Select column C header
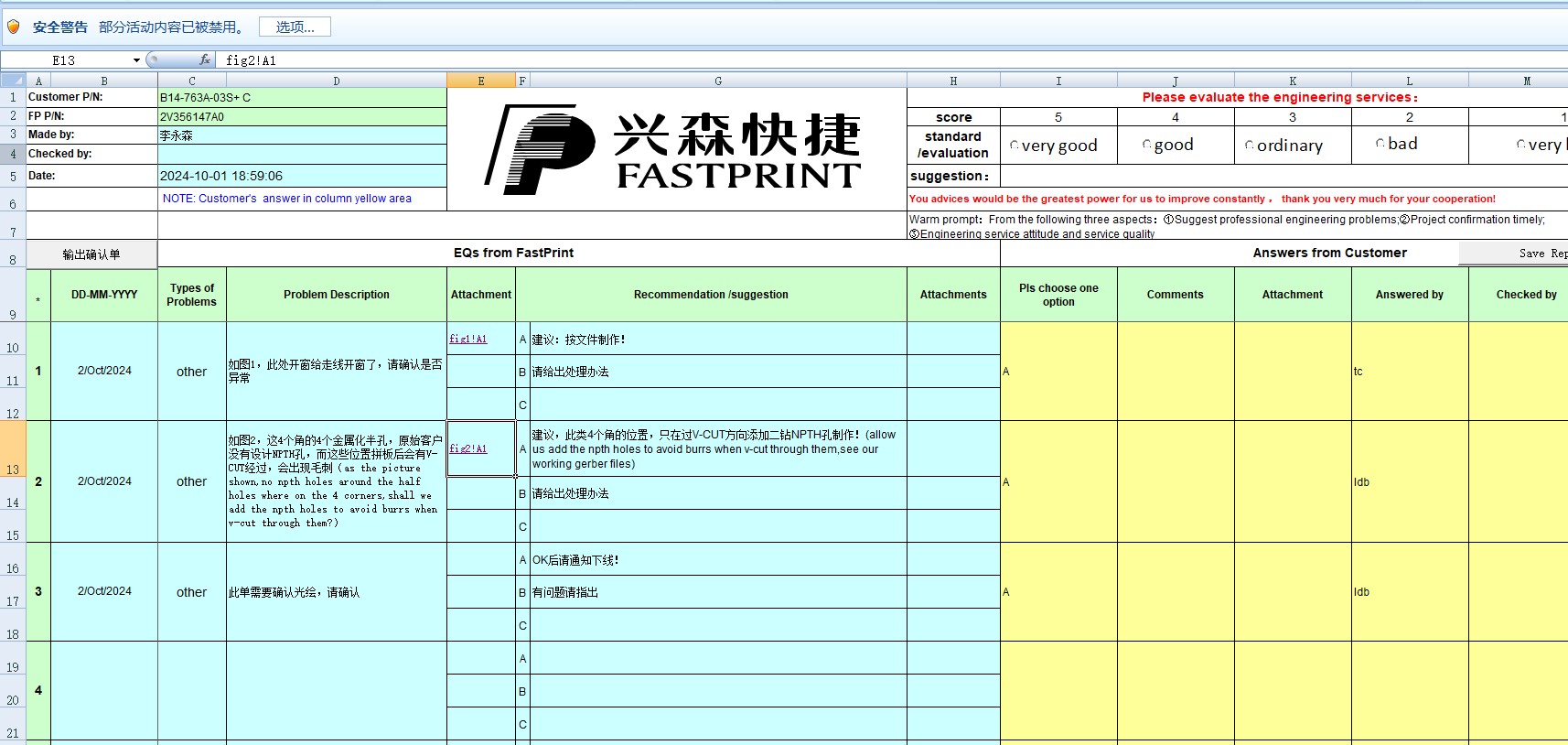The image size is (1568, 745). pyautogui.click(x=192, y=81)
